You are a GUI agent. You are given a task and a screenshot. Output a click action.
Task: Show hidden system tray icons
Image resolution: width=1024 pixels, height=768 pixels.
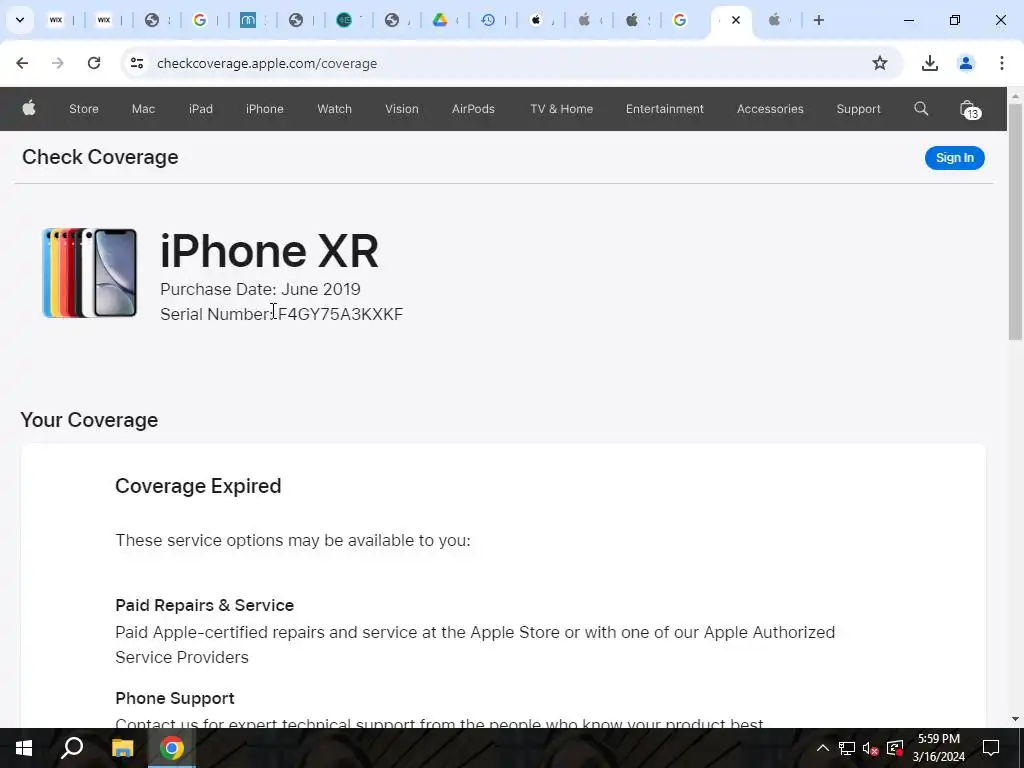823,748
